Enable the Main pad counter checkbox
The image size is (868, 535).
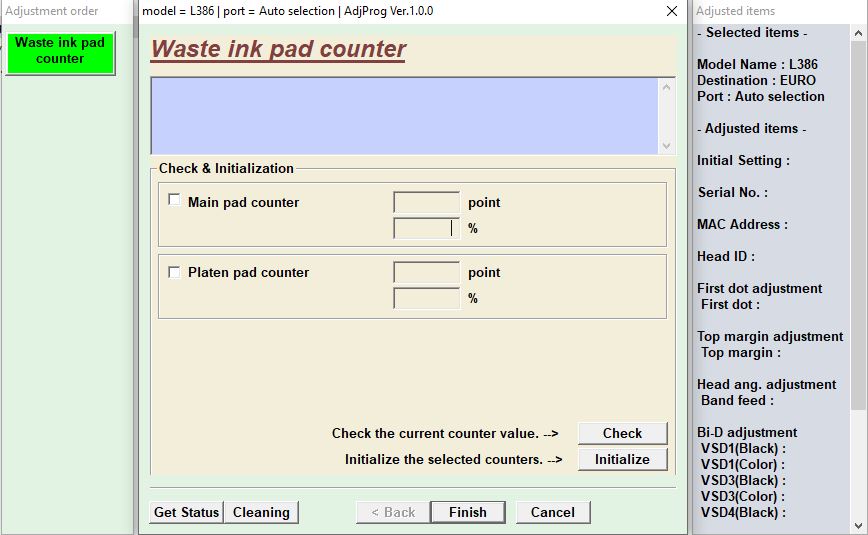175,200
